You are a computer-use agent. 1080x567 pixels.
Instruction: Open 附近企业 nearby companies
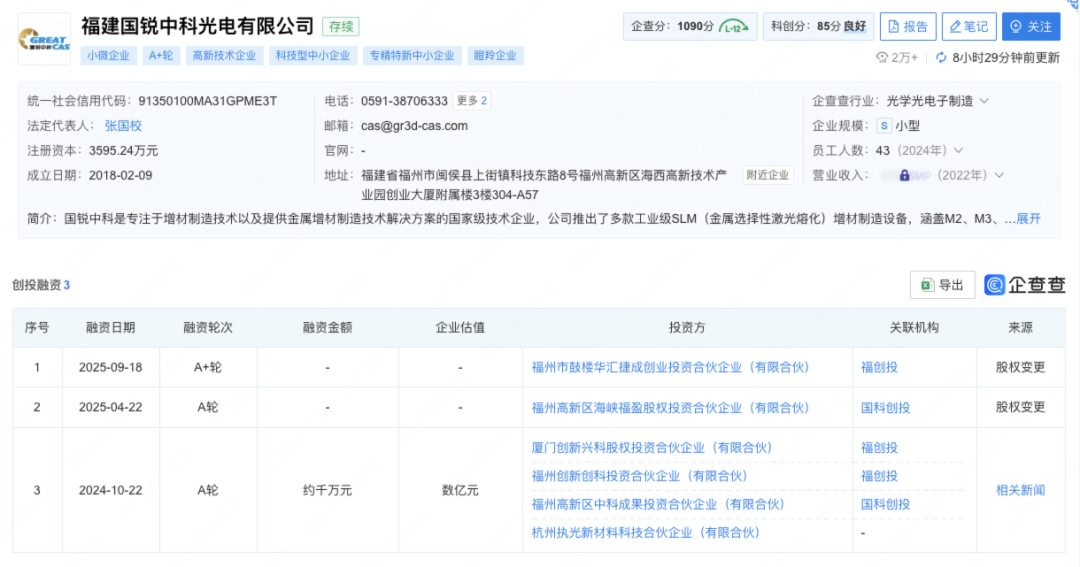[x=768, y=175]
